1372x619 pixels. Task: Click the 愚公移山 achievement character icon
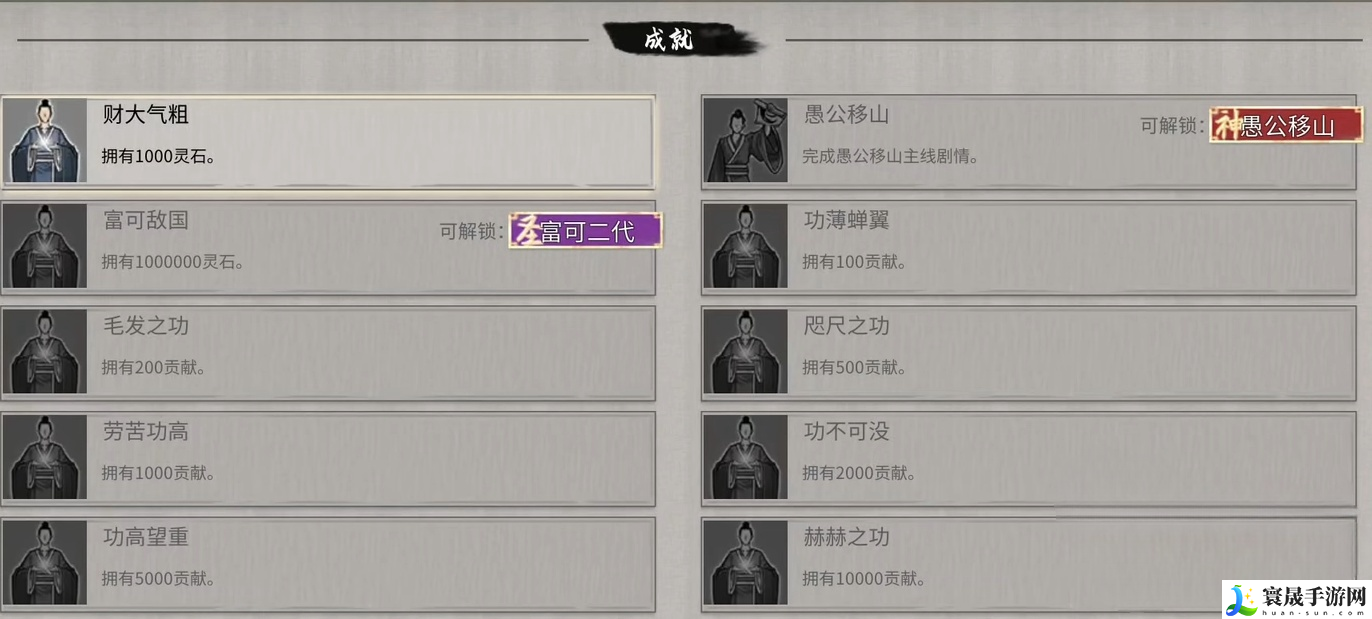(746, 140)
